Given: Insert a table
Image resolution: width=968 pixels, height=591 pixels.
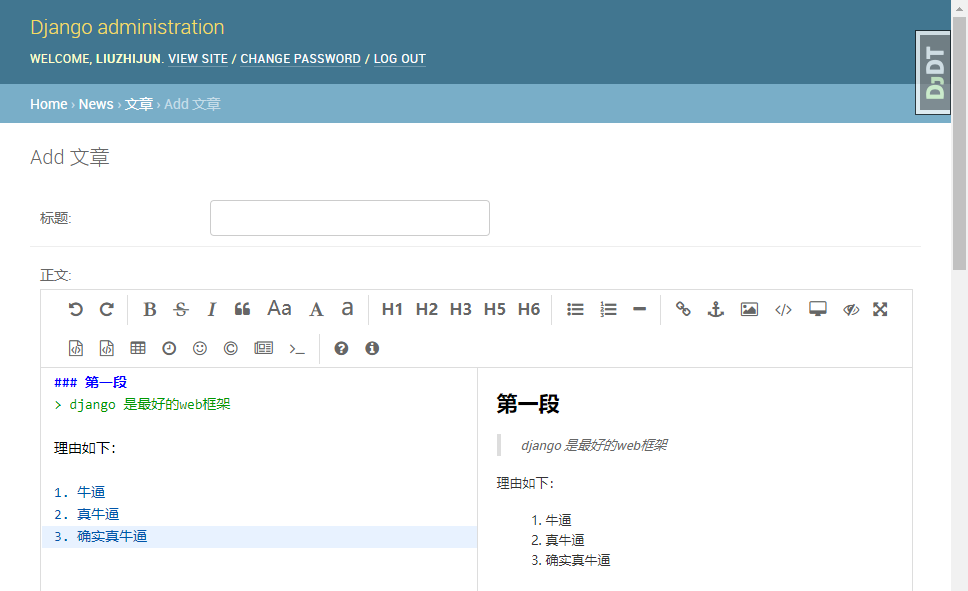Looking at the screenshot, I should pyautogui.click(x=137, y=348).
